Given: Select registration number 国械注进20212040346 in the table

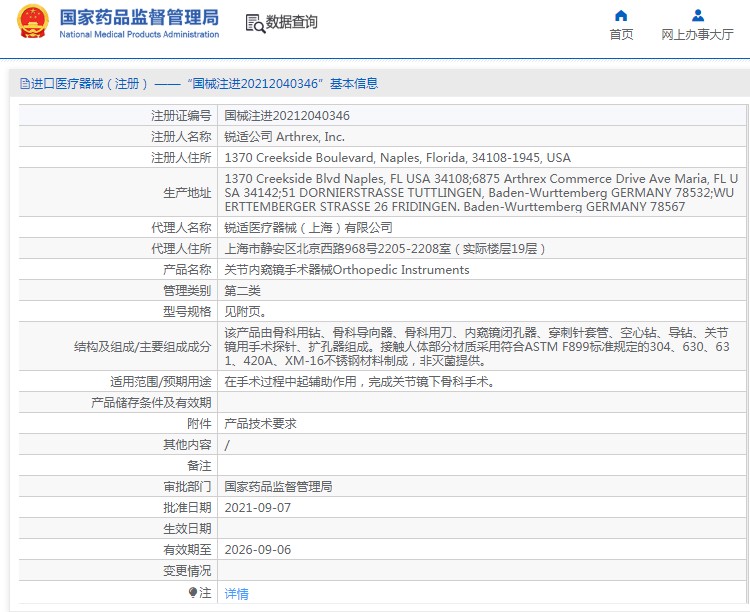Looking at the screenshot, I should tap(287, 115).
